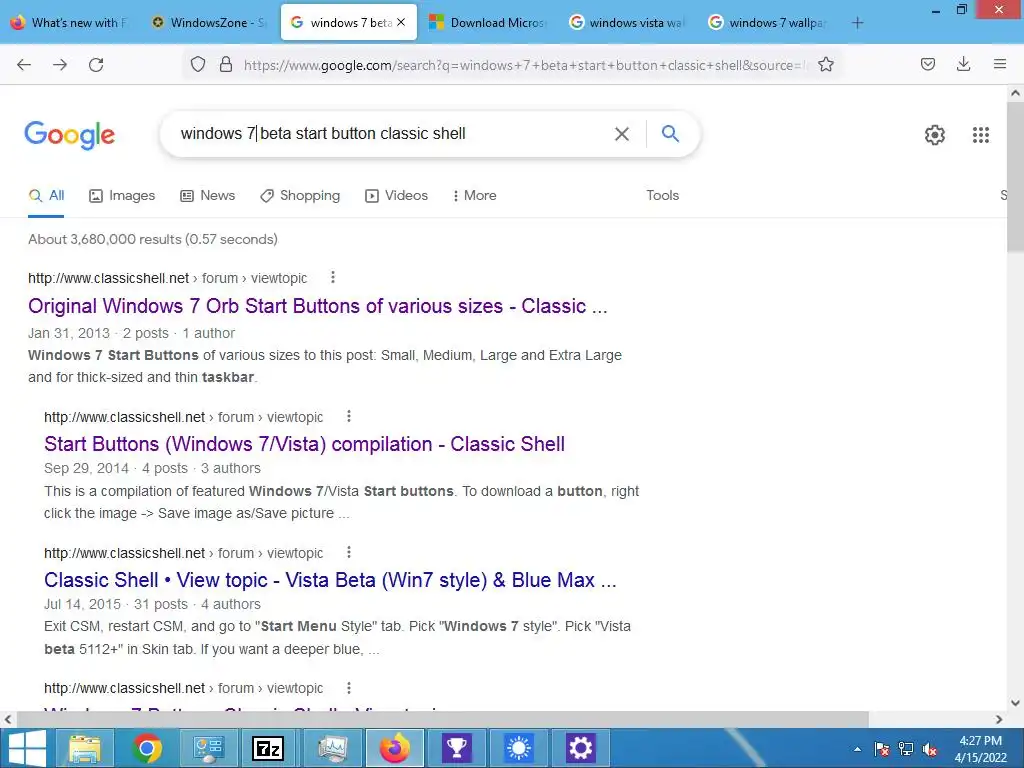The width and height of the screenshot is (1024, 768).
Task: Click muted volume tray icon
Action: (930, 749)
